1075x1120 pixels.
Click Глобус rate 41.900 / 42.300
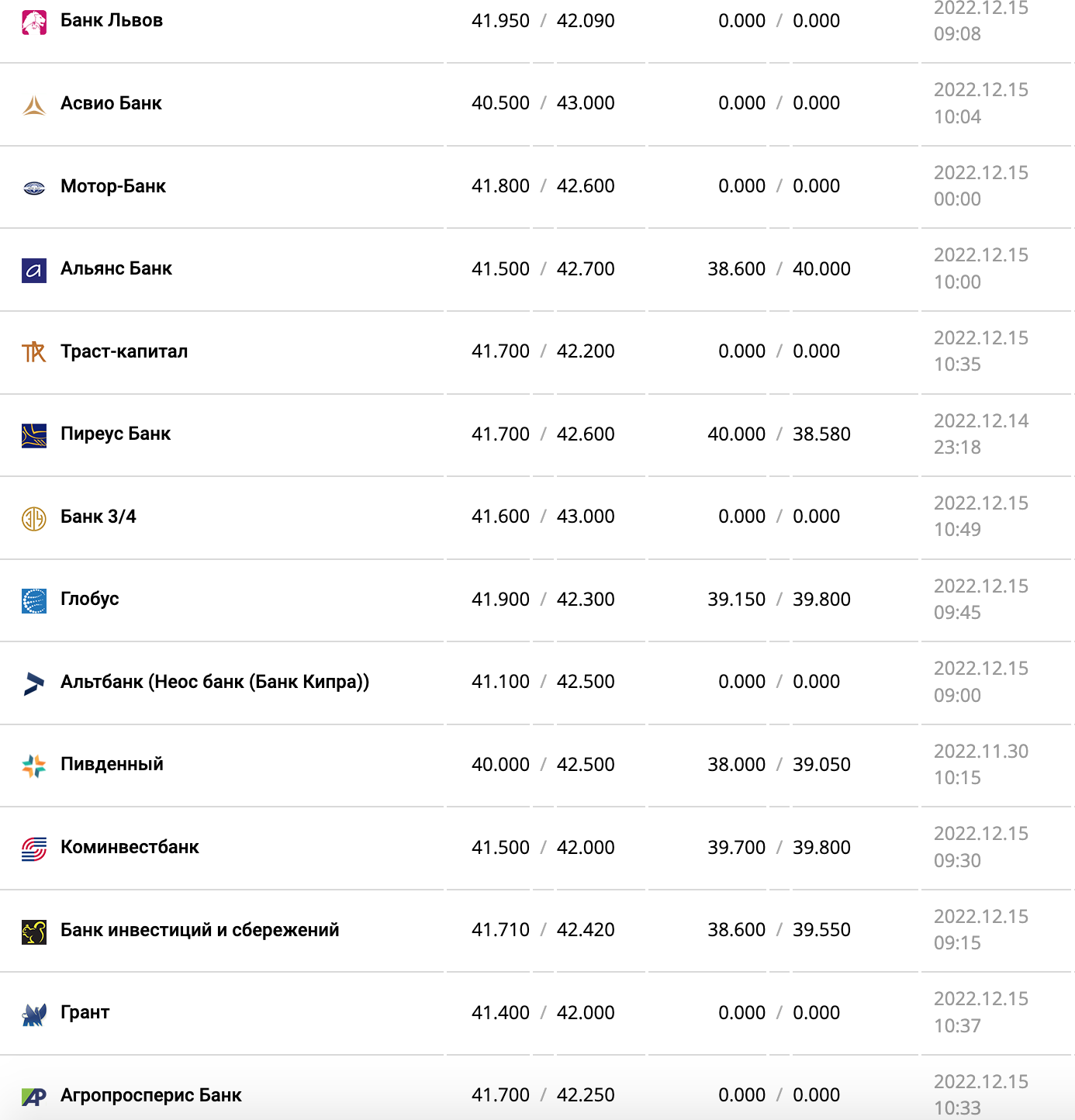click(543, 600)
